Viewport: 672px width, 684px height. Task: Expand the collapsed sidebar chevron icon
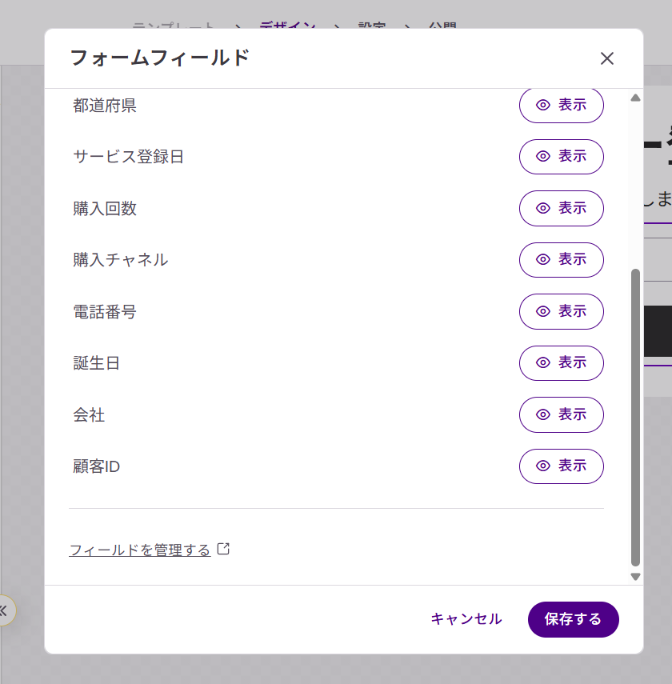tap(3, 610)
